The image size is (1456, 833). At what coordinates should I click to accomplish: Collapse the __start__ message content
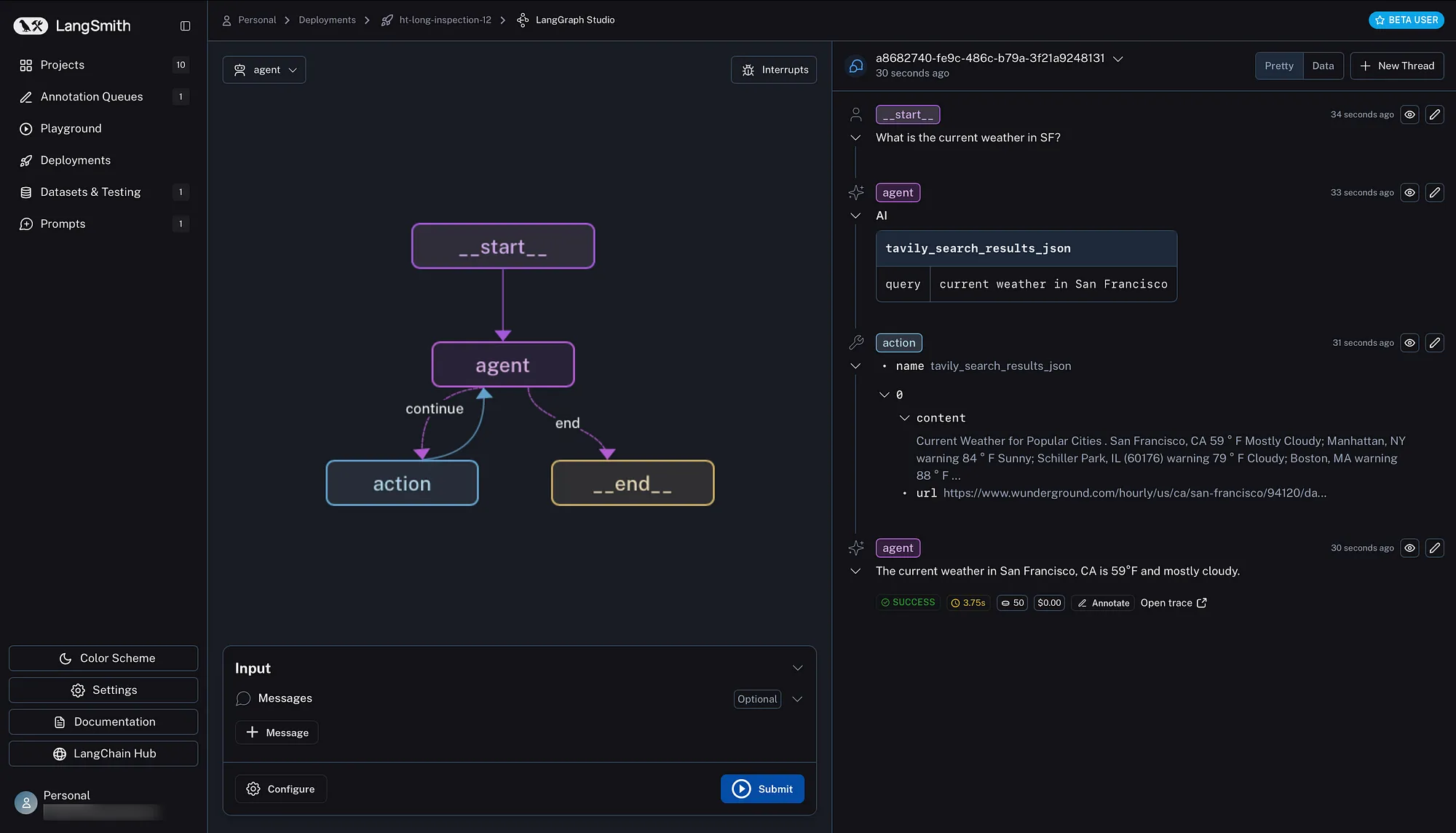(x=855, y=138)
